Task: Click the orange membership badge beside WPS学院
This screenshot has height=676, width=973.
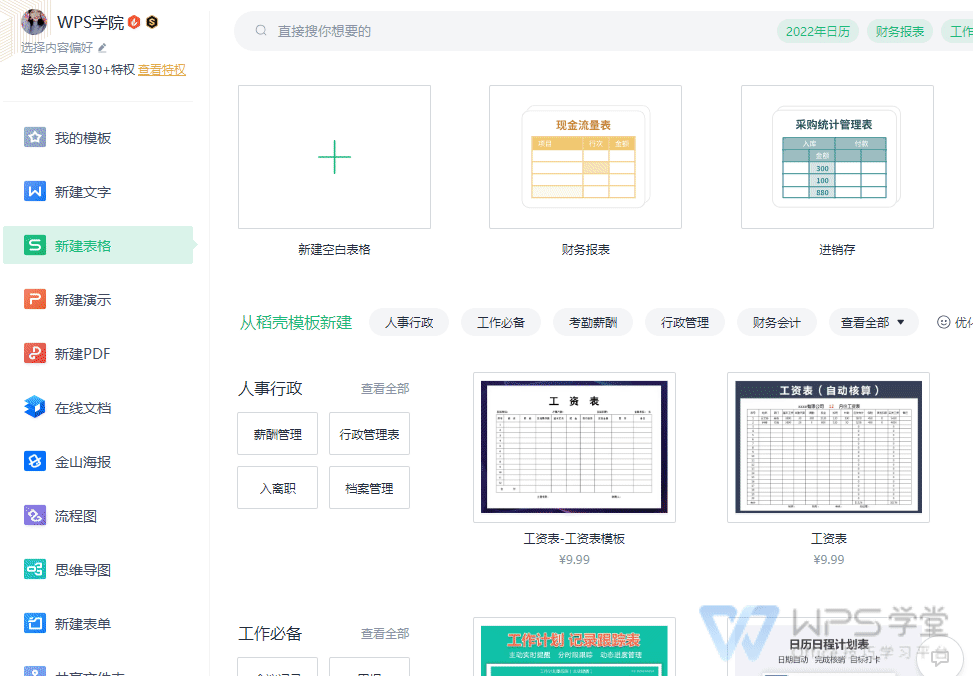Action: 134,22
